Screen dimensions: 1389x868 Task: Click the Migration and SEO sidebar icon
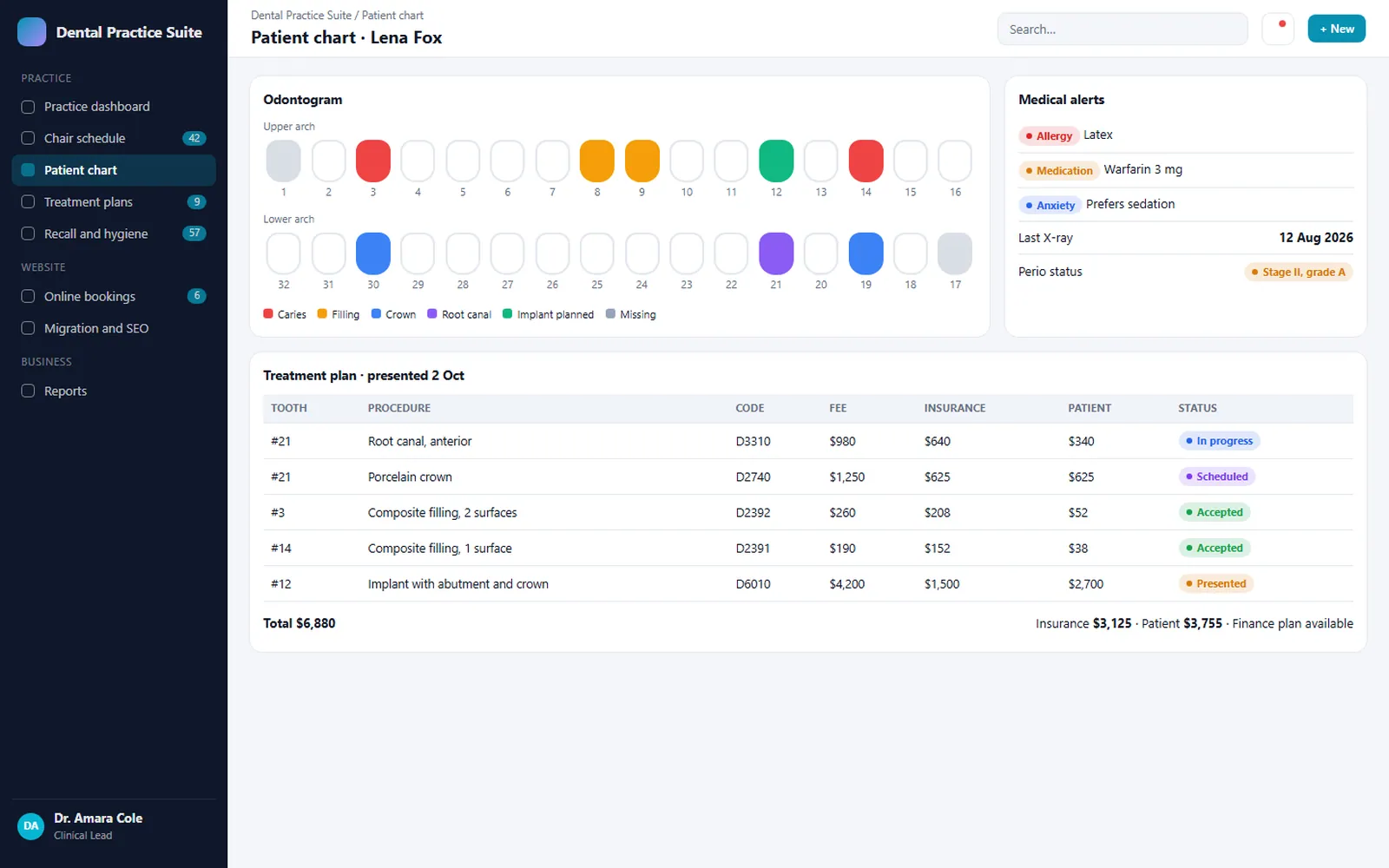(x=28, y=328)
